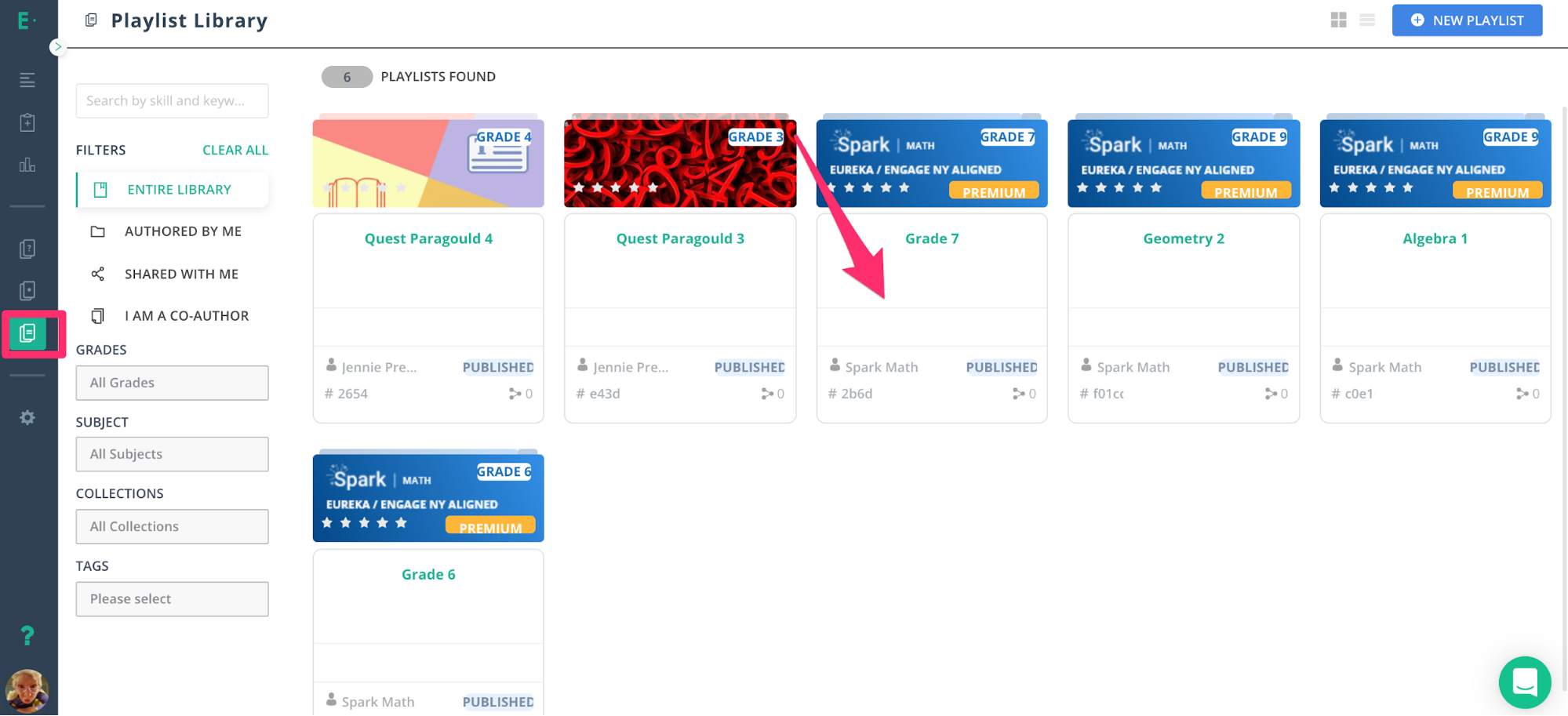This screenshot has width=1568, height=716.
Task: Click the star rating on Grade 6
Action: coord(364,522)
